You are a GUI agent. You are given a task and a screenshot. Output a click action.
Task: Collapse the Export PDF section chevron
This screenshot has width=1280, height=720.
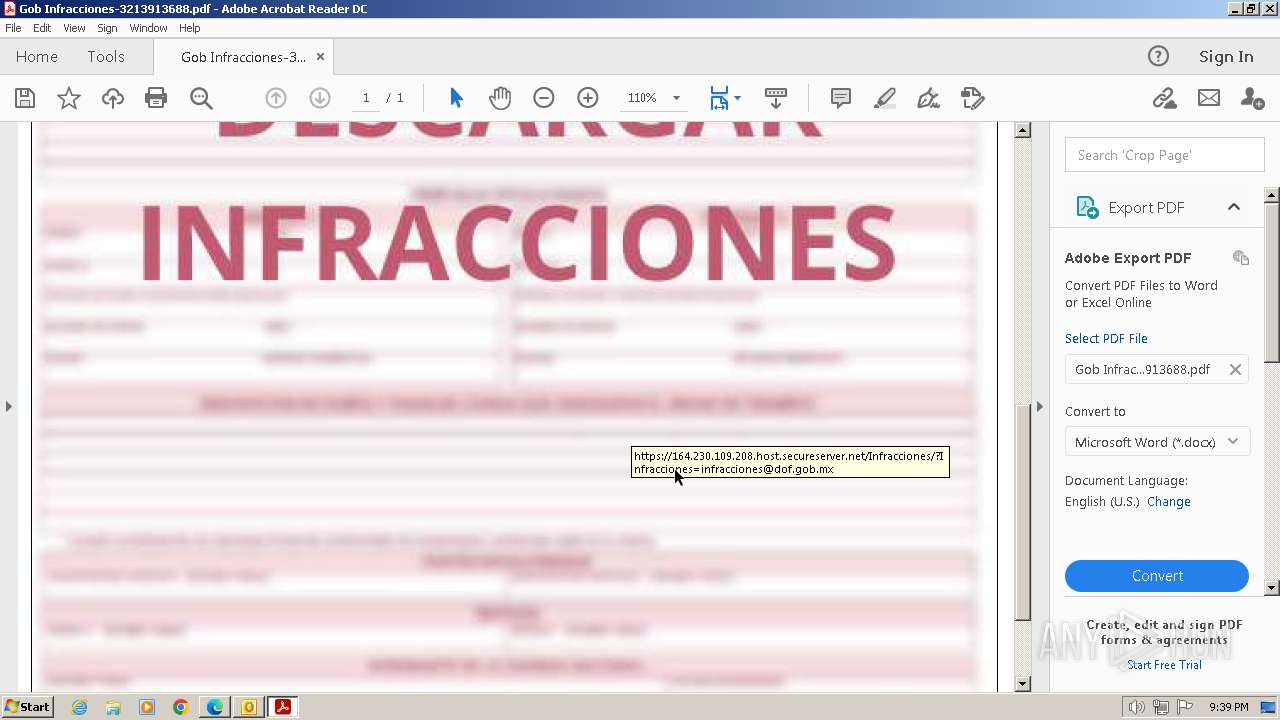pyautogui.click(x=1234, y=207)
